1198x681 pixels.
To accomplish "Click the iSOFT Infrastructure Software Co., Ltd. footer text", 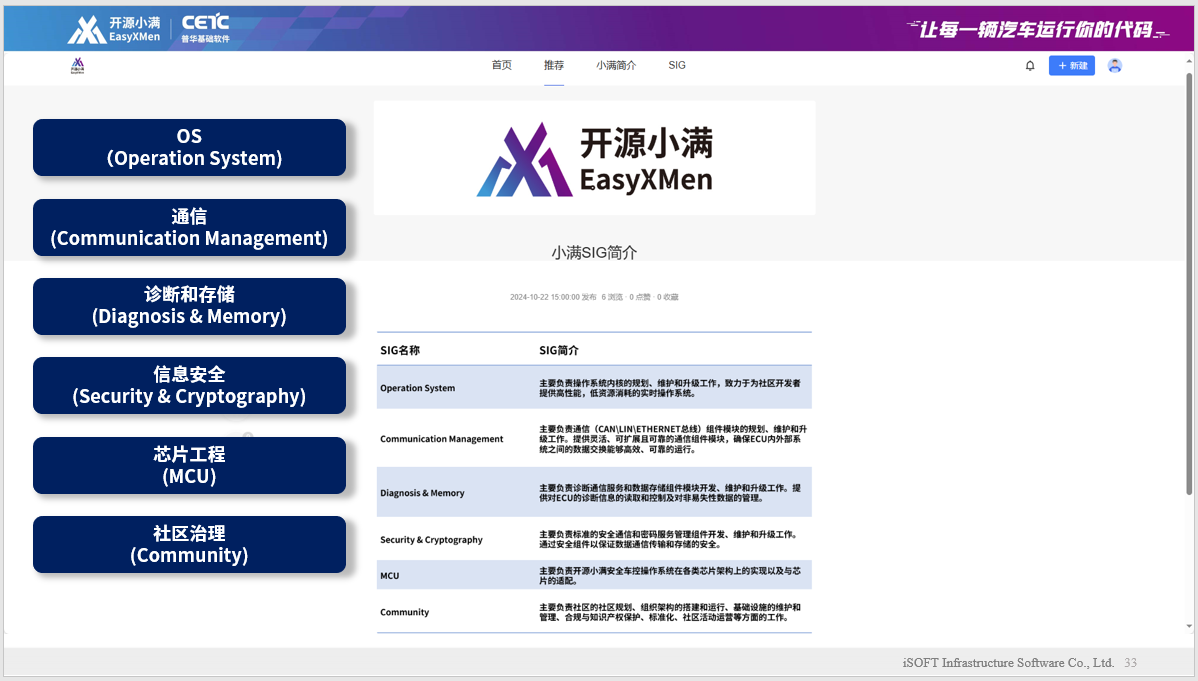I will pos(1008,663).
